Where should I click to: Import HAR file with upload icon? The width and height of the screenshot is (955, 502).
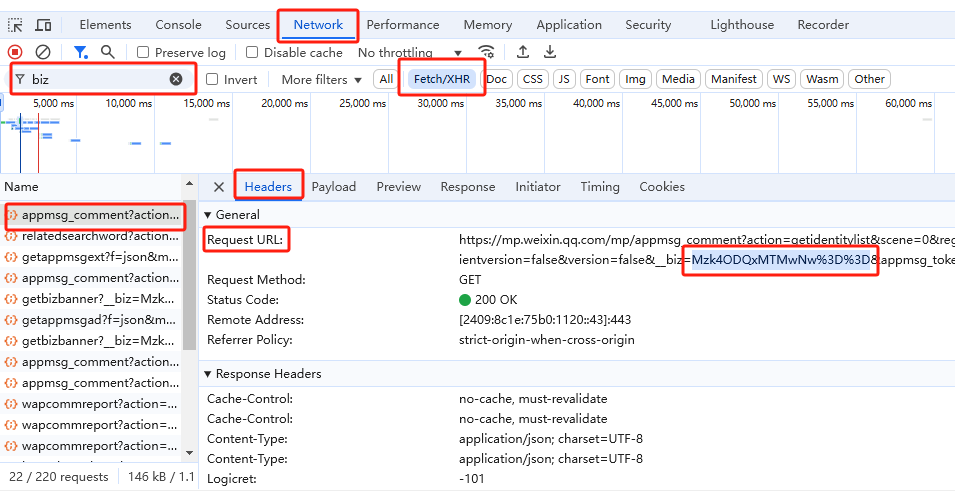(x=523, y=52)
